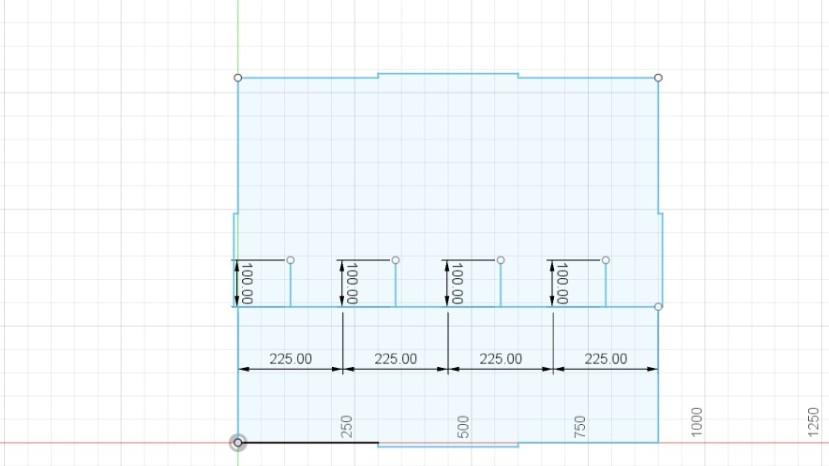
Task: Select the third 225.00 dimension from left
Action: (x=501, y=359)
